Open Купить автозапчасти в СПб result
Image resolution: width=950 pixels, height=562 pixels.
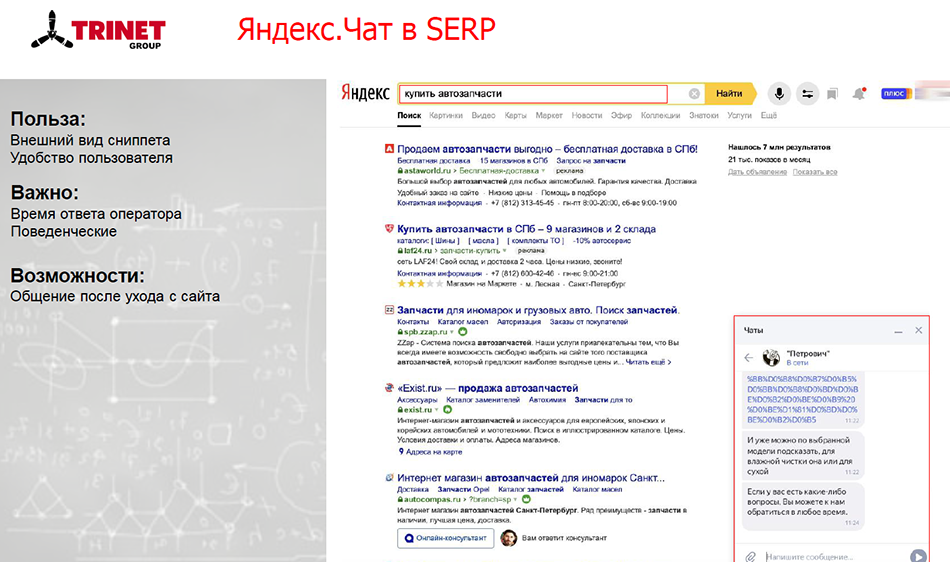526,229
